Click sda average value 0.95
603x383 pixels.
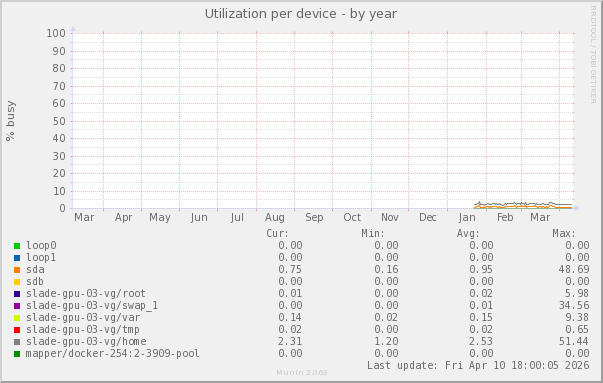pyautogui.click(x=481, y=269)
